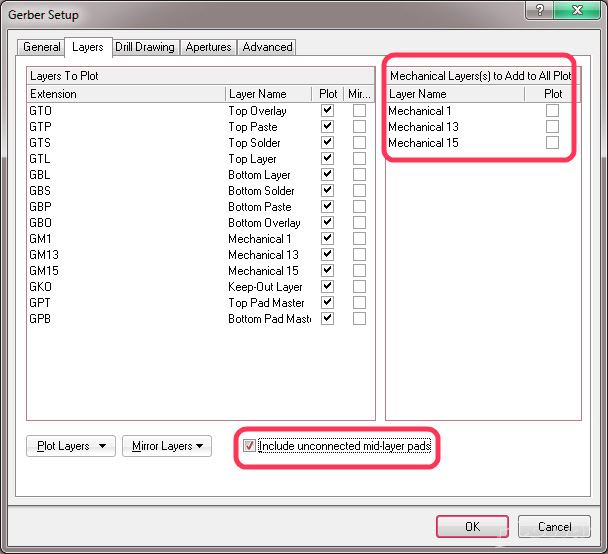Click the help question mark button

click(x=541, y=13)
